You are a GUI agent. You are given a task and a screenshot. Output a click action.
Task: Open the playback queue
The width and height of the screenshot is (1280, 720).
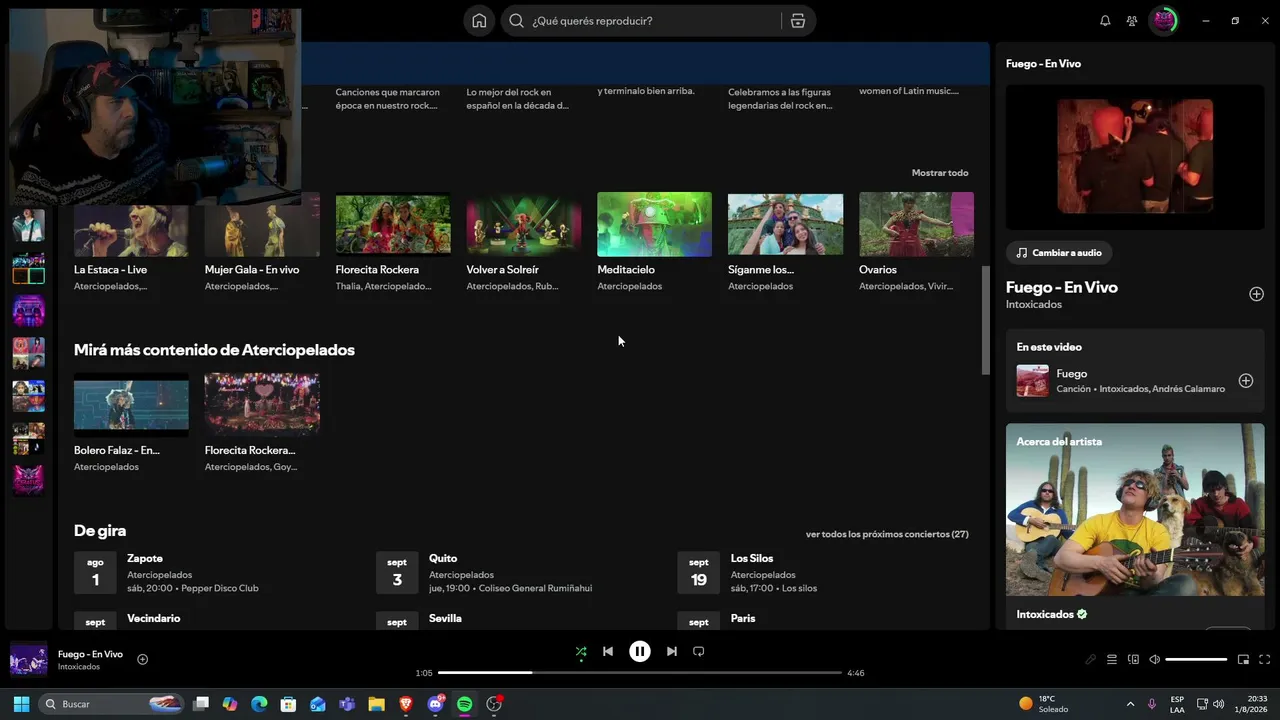[1112, 660]
